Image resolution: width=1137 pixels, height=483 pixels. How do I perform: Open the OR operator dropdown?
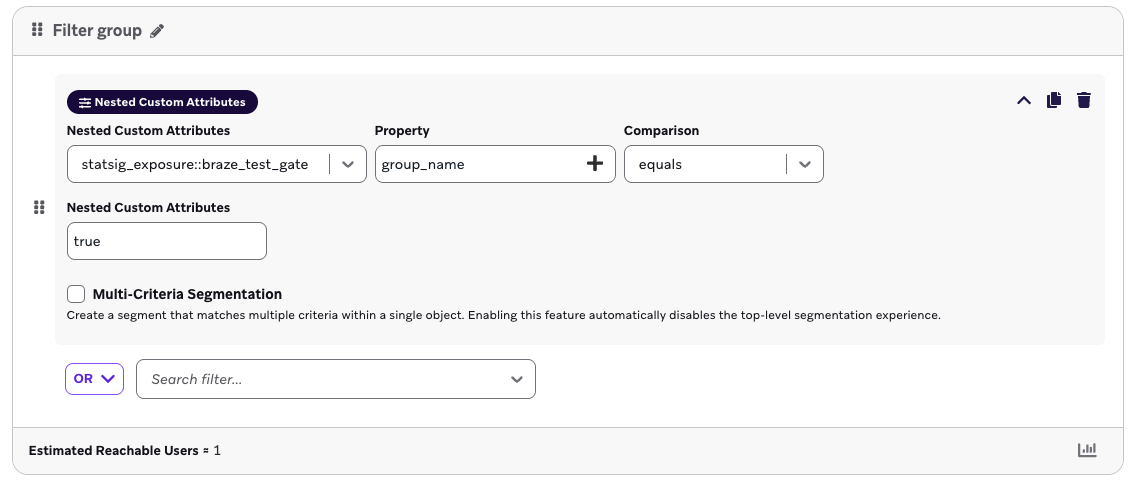[x=95, y=379]
